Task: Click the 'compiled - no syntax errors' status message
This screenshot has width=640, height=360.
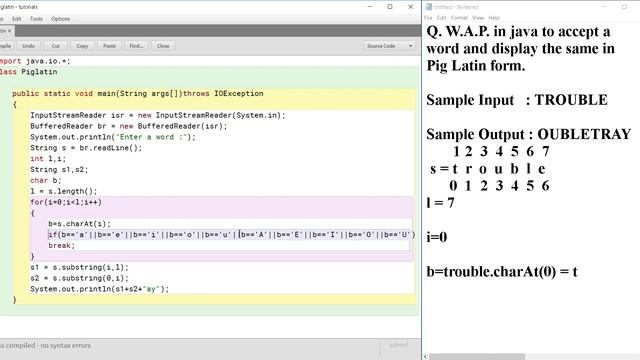Action: pyautogui.click(x=46, y=346)
